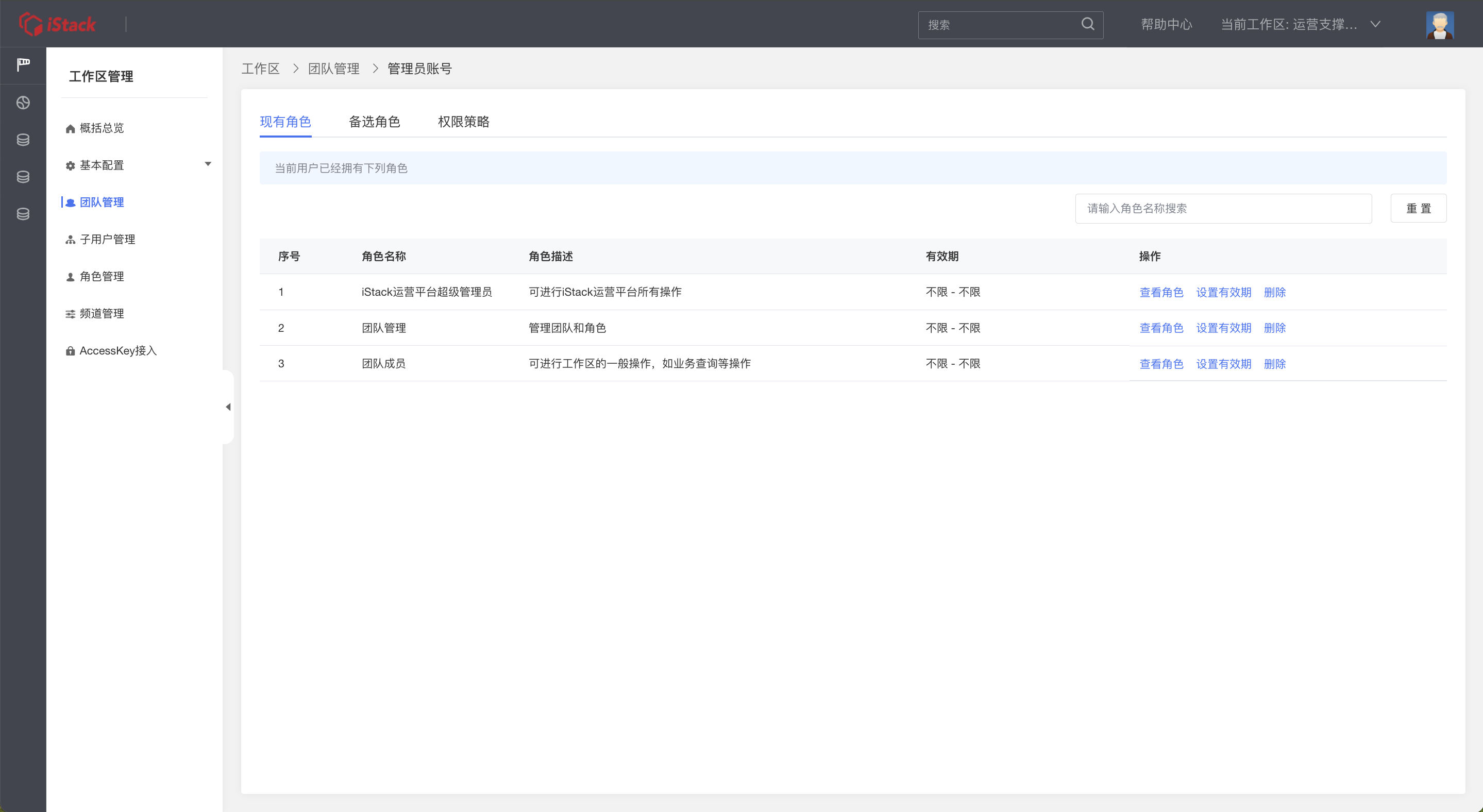The width and height of the screenshot is (1483, 812).
Task: Click the search magnifier icon in header
Action: [x=1087, y=24]
